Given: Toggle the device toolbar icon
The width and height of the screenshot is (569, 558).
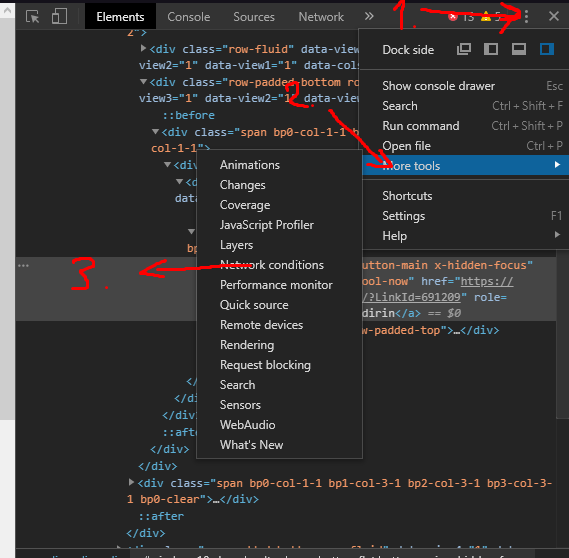Looking at the screenshot, I should coord(60,17).
